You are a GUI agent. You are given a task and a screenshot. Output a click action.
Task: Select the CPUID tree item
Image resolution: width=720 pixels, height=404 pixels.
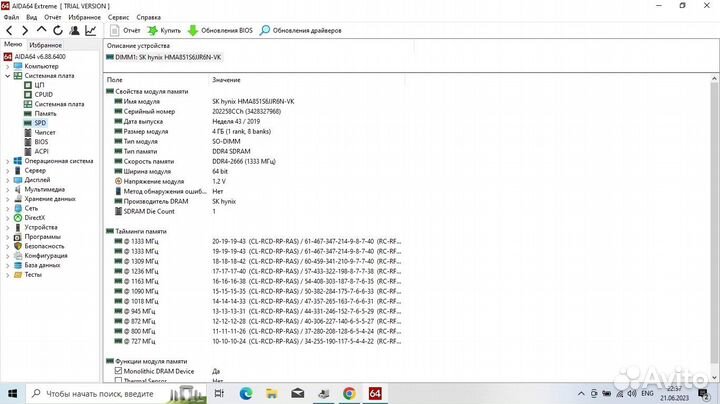39,95
